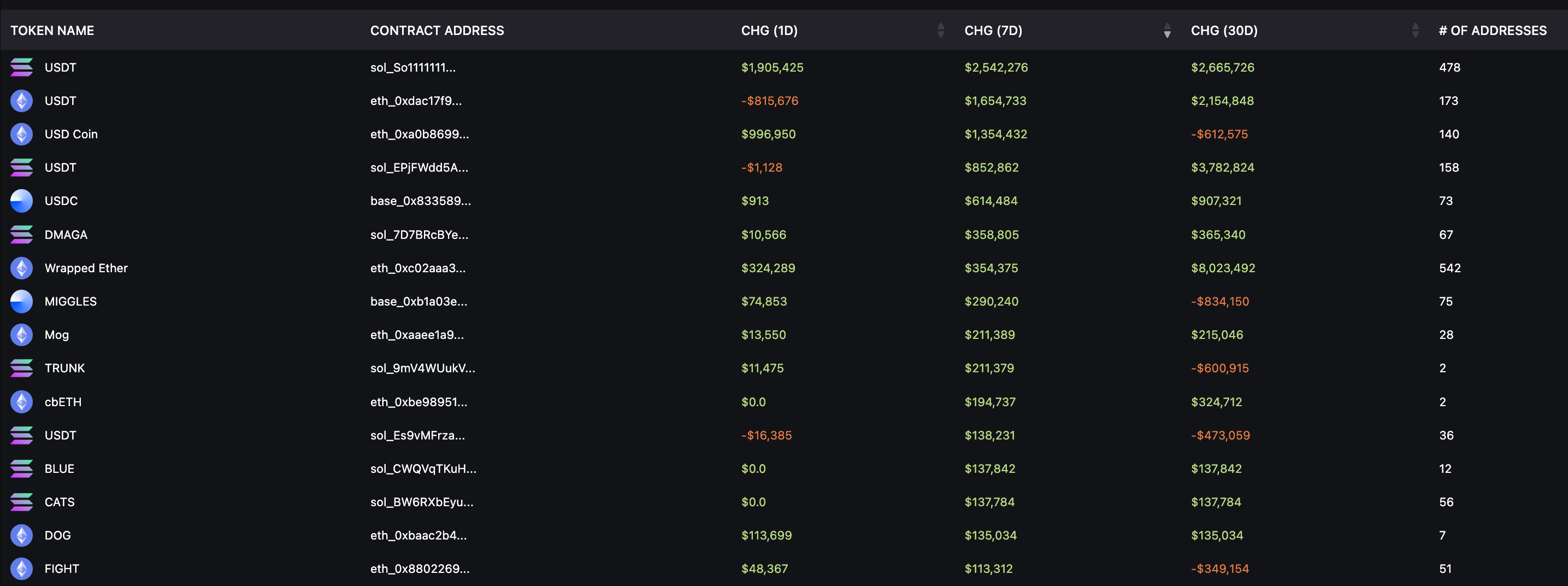Click the Solana icon for sol_So1111111 USDT
This screenshot has height=586, width=1568.
point(21,67)
